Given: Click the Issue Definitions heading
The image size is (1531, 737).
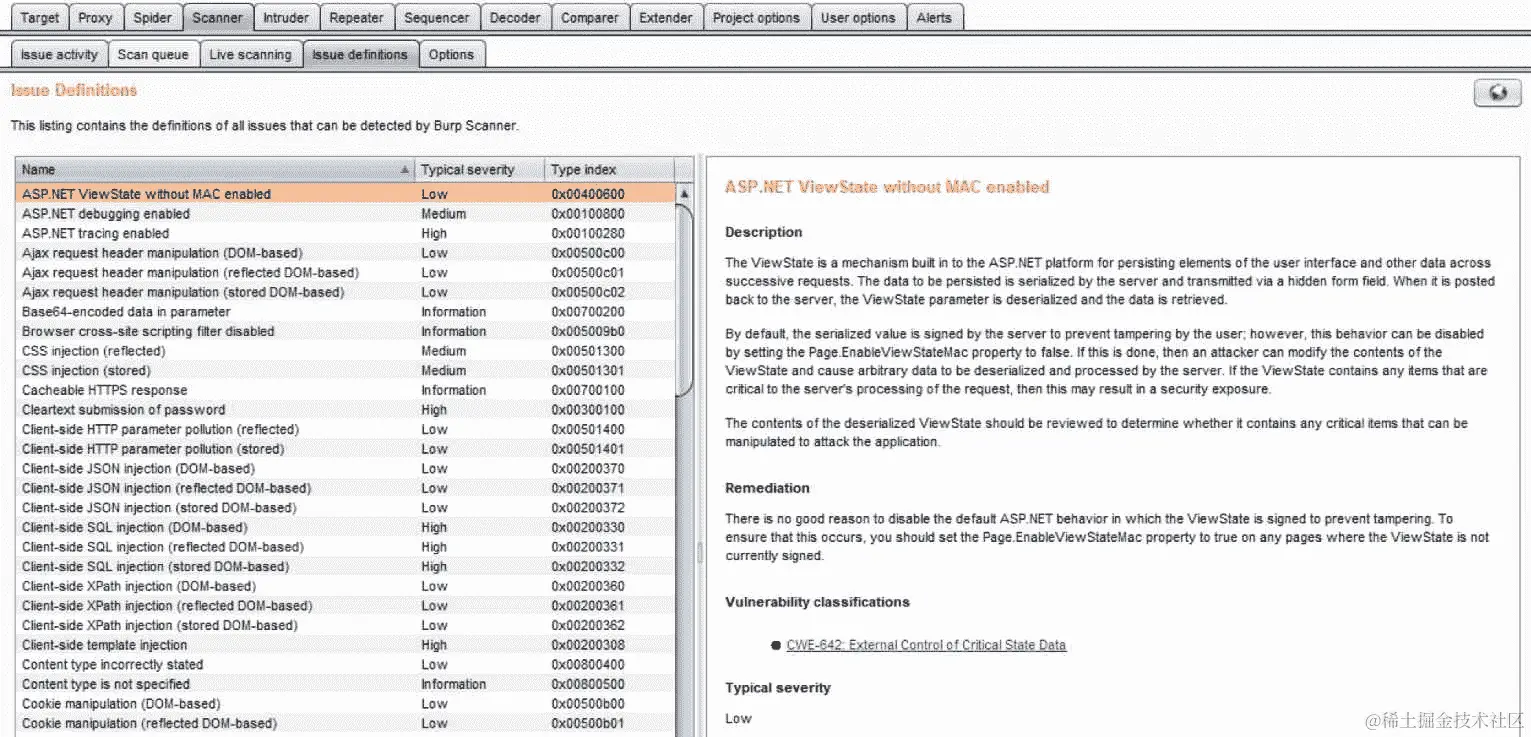Looking at the screenshot, I should (x=74, y=90).
